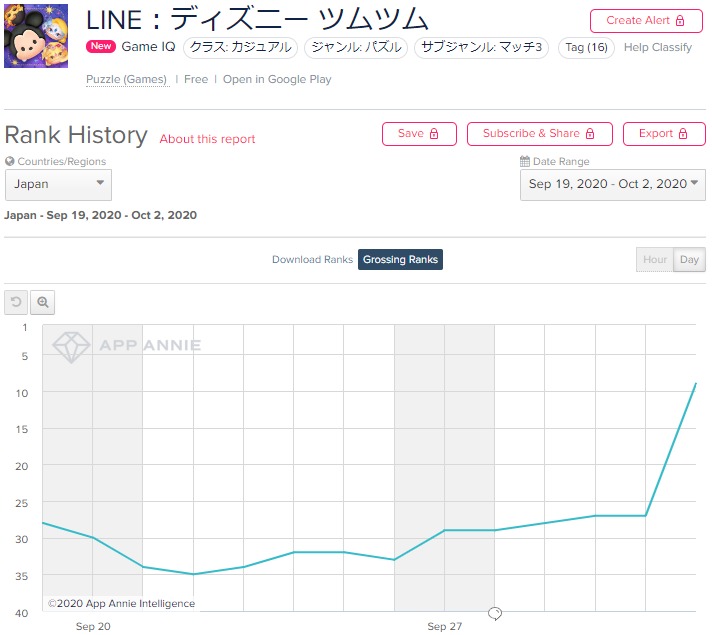
Task: Expand the Date Range dropdown
Action: click(612, 184)
